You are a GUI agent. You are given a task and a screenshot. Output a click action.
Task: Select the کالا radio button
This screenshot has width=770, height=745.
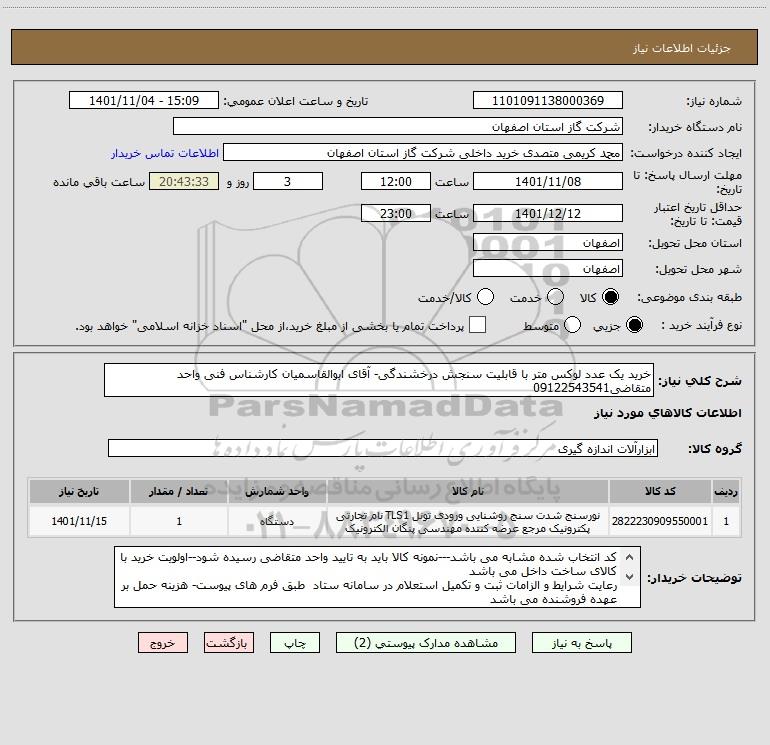point(610,297)
